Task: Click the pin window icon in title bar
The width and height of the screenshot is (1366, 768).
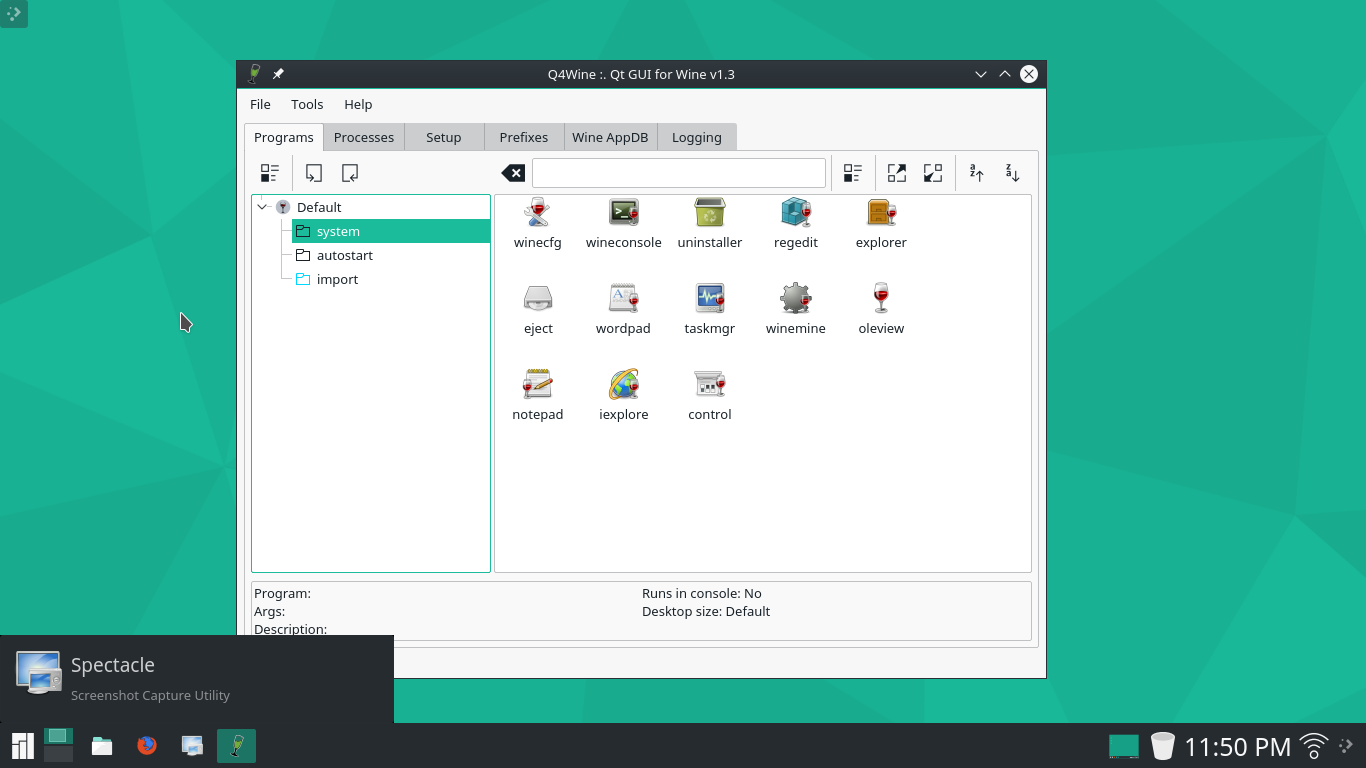Action: click(x=279, y=74)
